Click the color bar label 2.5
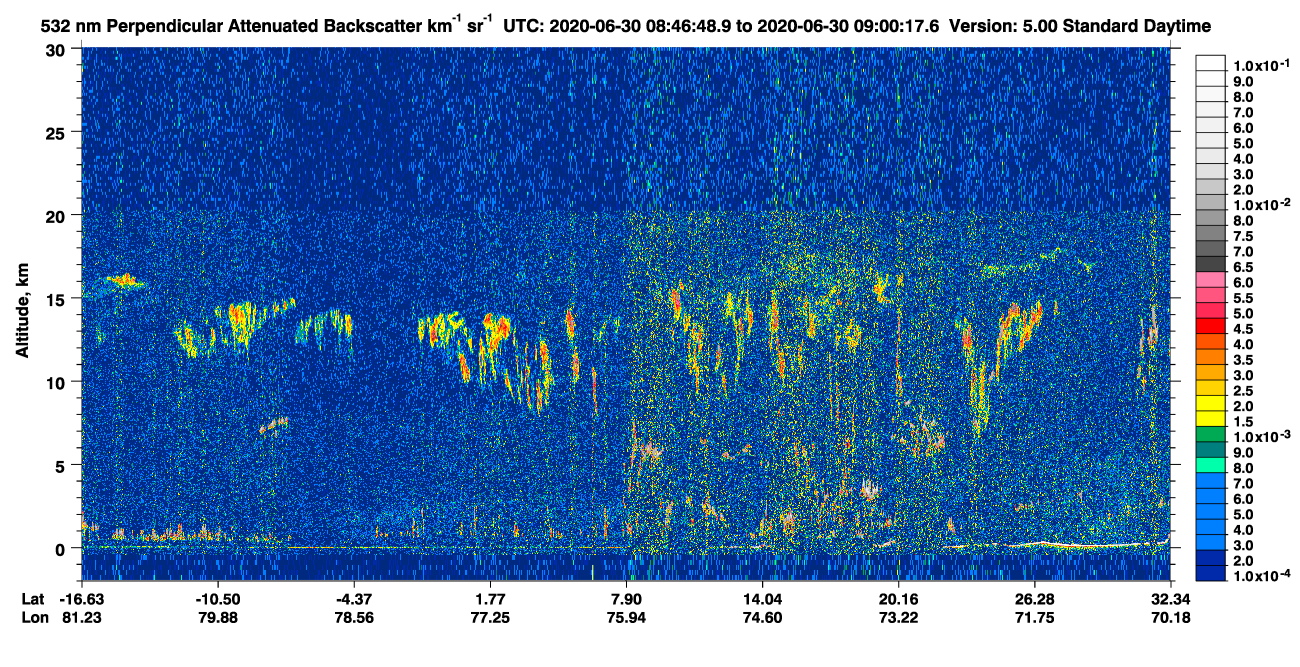The image size is (1300, 667). [1243, 392]
